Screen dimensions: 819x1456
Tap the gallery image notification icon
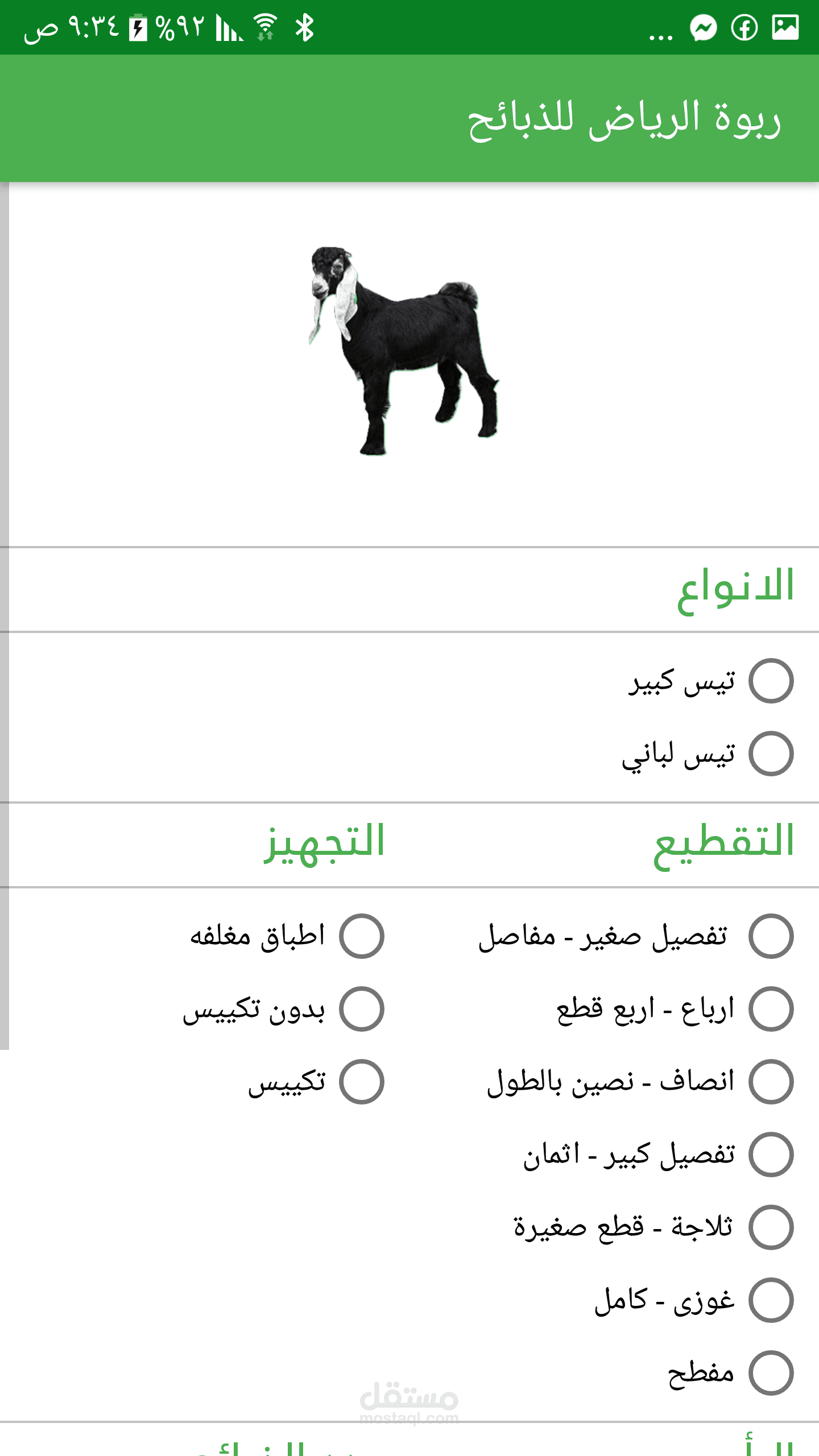click(x=785, y=27)
